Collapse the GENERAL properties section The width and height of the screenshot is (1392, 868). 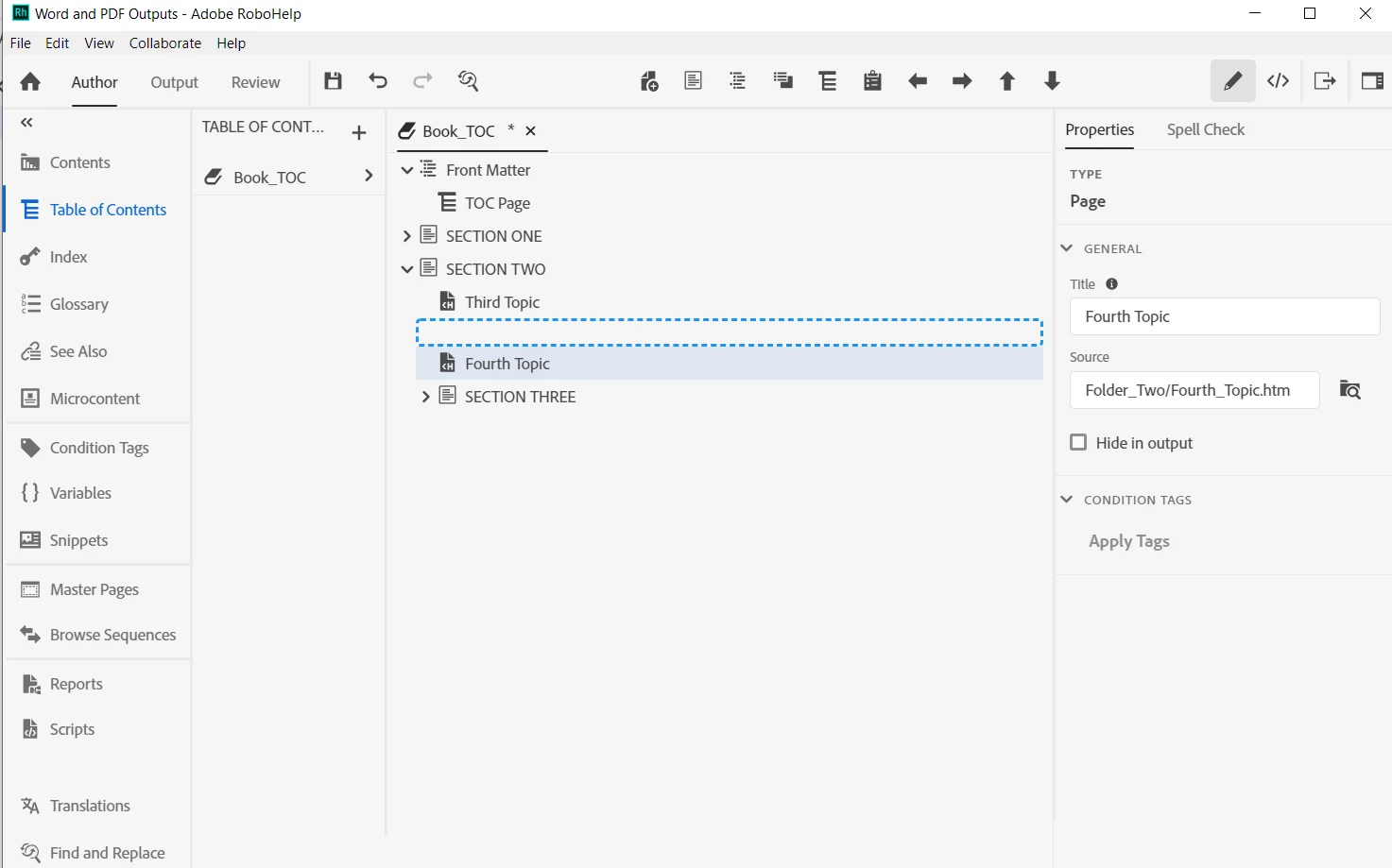point(1067,248)
